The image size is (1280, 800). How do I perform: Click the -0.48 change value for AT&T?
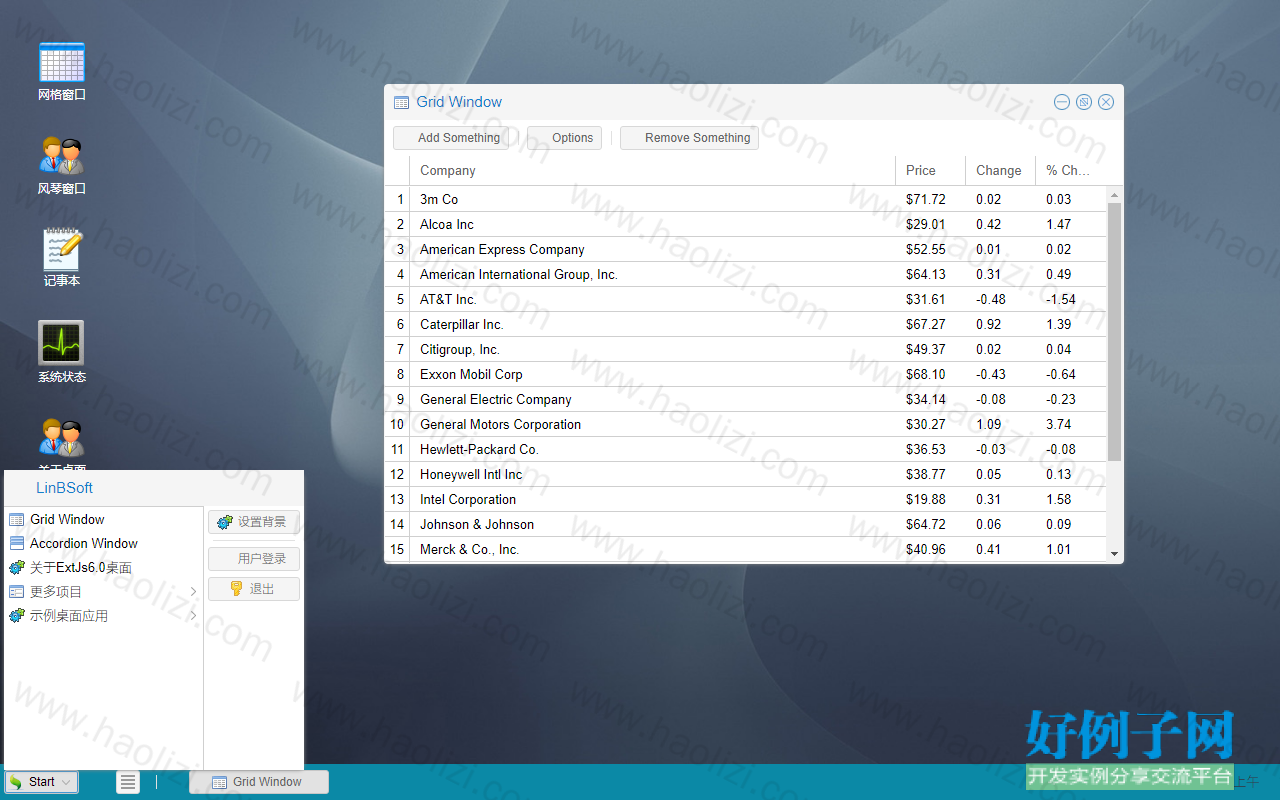click(1000, 299)
